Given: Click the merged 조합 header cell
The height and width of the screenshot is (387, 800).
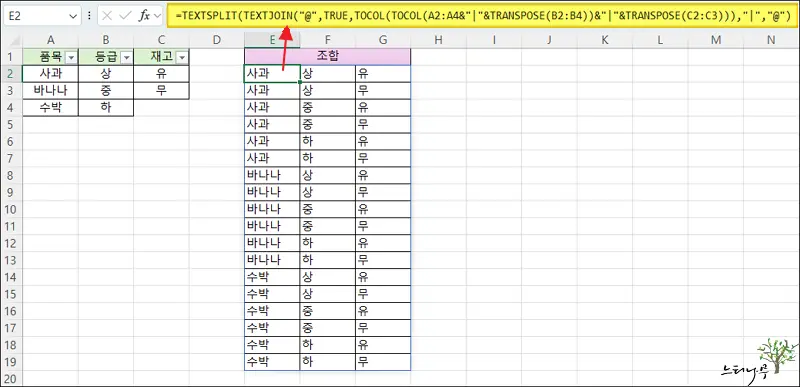Looking at the screenshot, I should [328, 57].
